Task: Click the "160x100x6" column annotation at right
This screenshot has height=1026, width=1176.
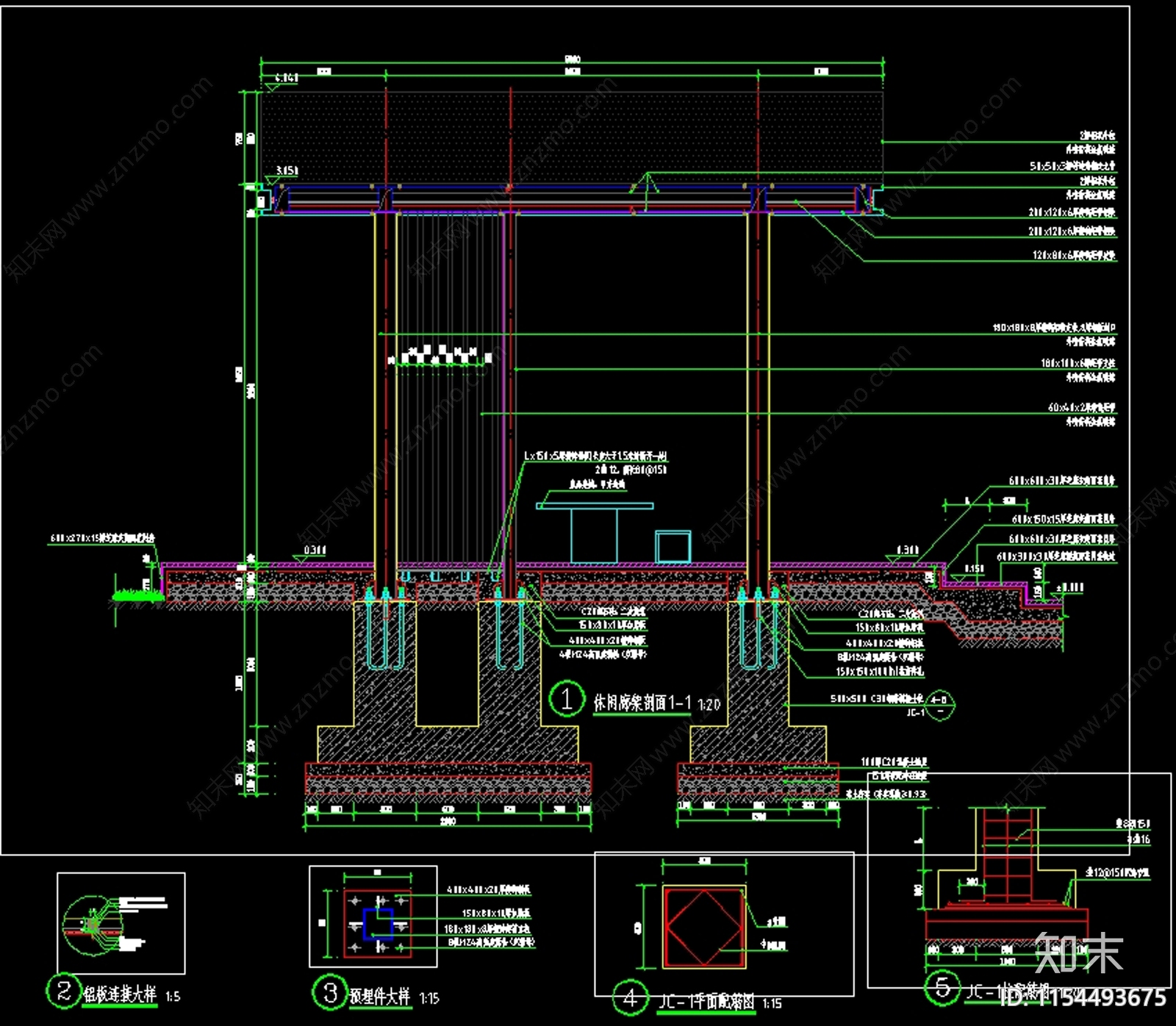Action: tap(1078, 363)
